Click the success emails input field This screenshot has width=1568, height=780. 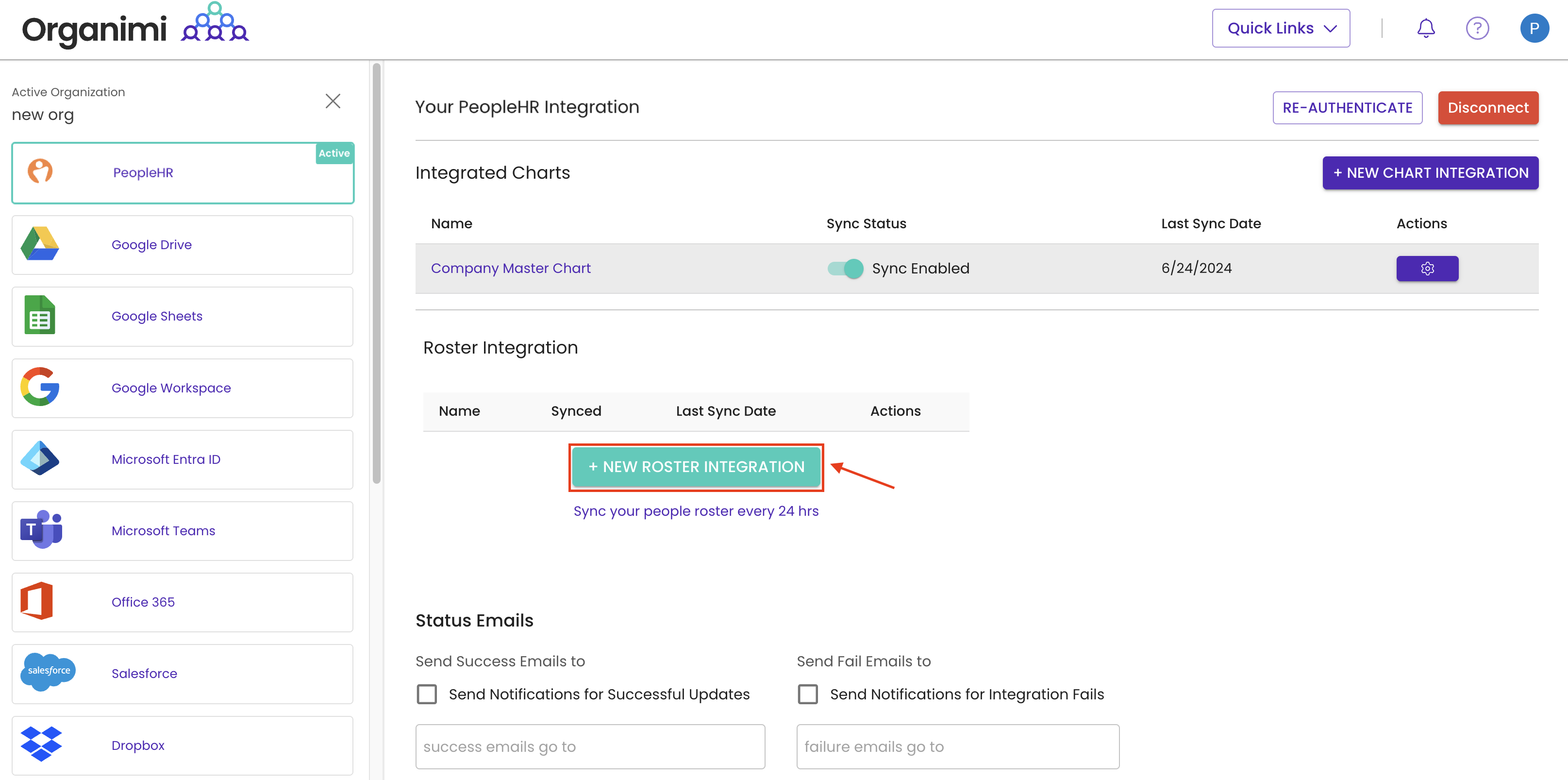(590, 746)
